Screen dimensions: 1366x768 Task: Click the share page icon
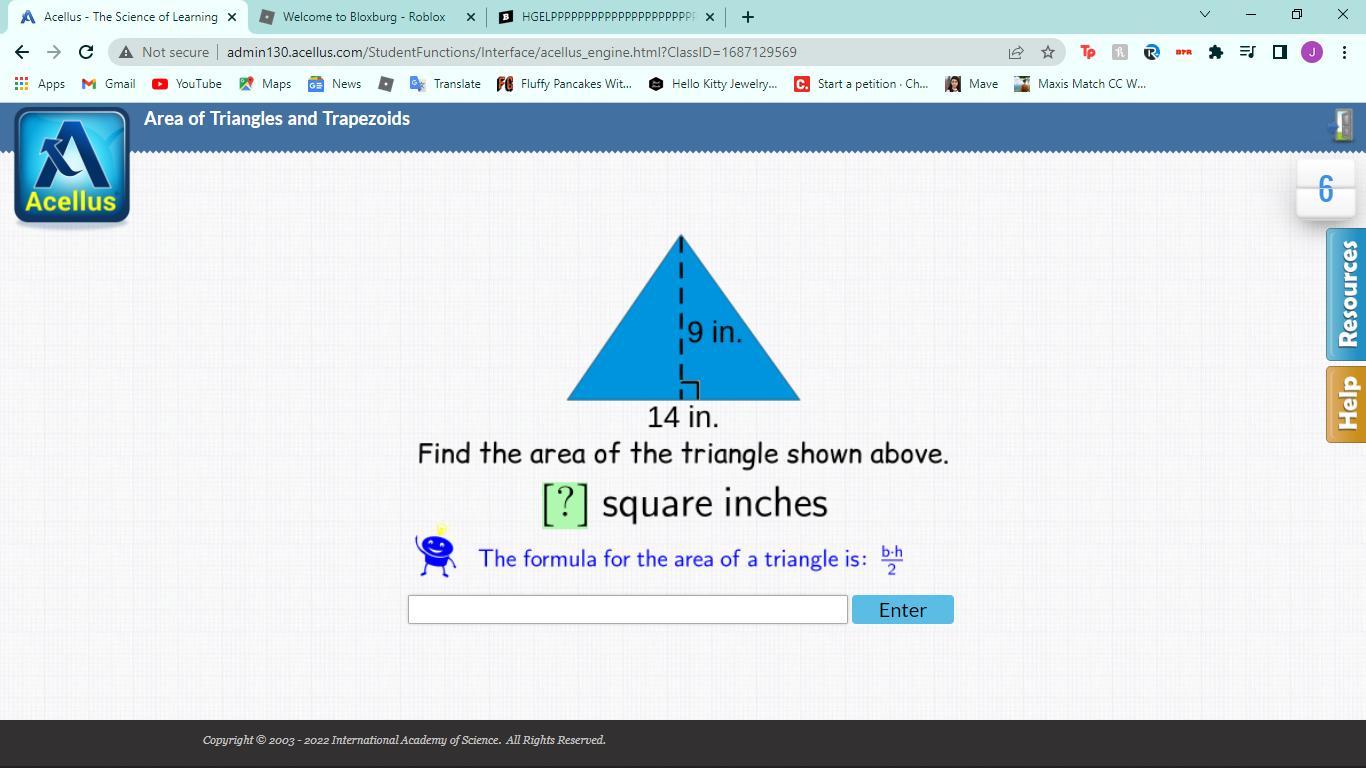pyautogui.click(x=1016, y=52)
